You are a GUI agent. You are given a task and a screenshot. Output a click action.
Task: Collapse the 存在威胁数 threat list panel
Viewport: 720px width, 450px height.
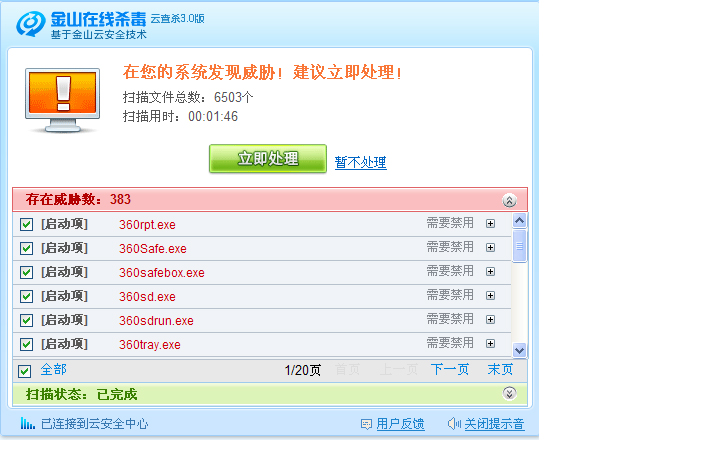(x=509, y=200)
